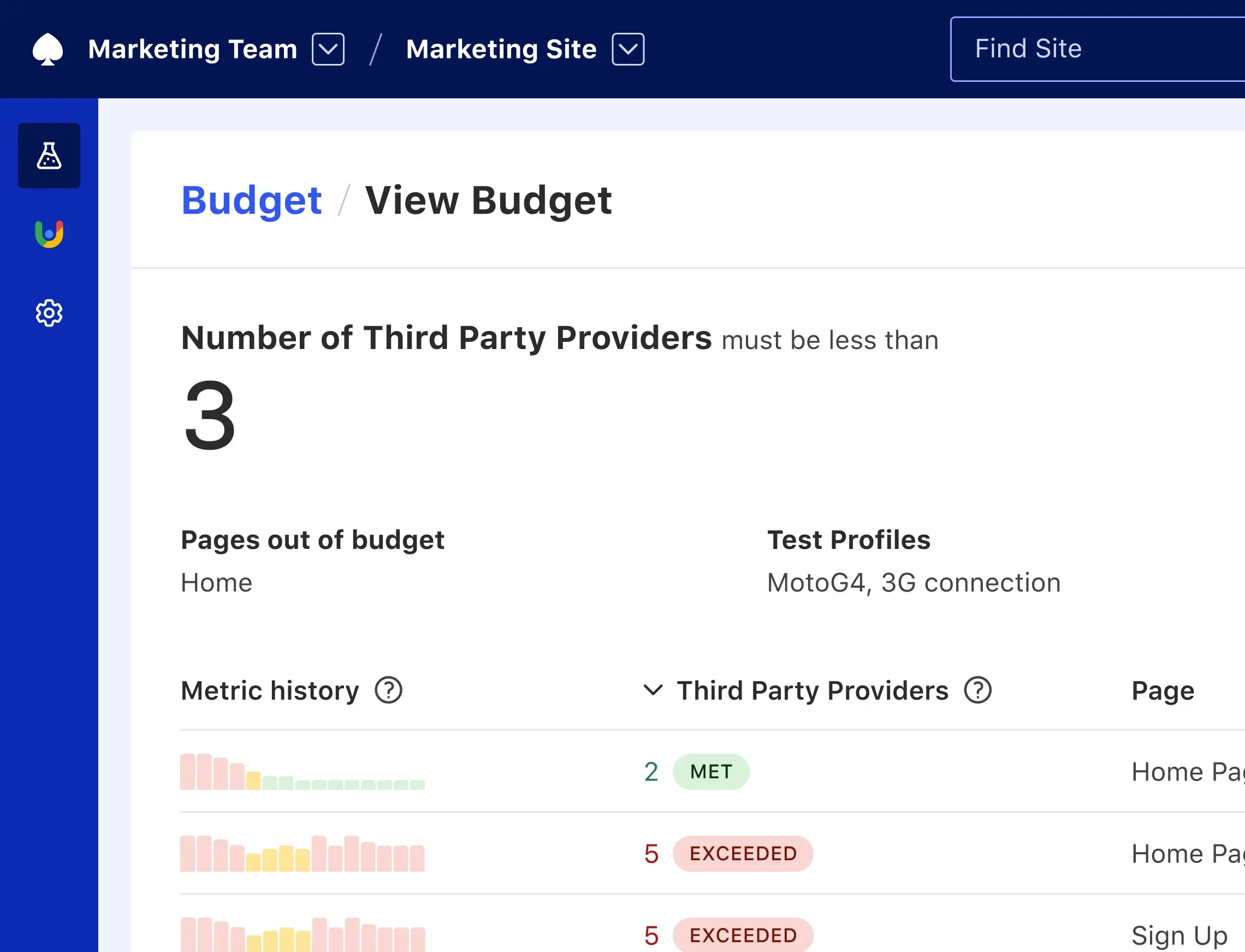Screen dimensions: 1245x952
Task: Click the MET status badge
Action: point(711,772)
